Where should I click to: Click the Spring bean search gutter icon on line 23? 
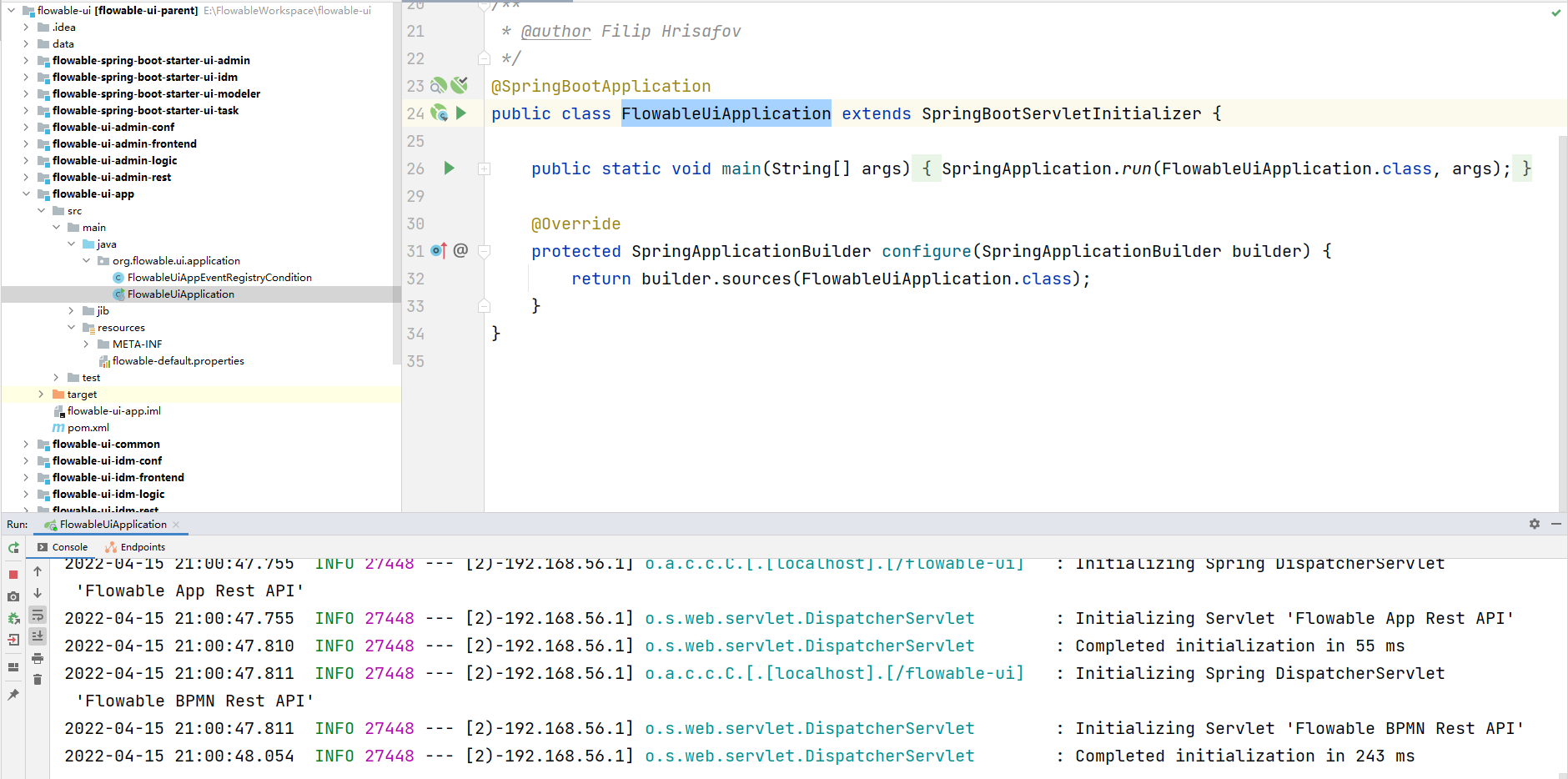pyautogui.click(x=438, y=86)
